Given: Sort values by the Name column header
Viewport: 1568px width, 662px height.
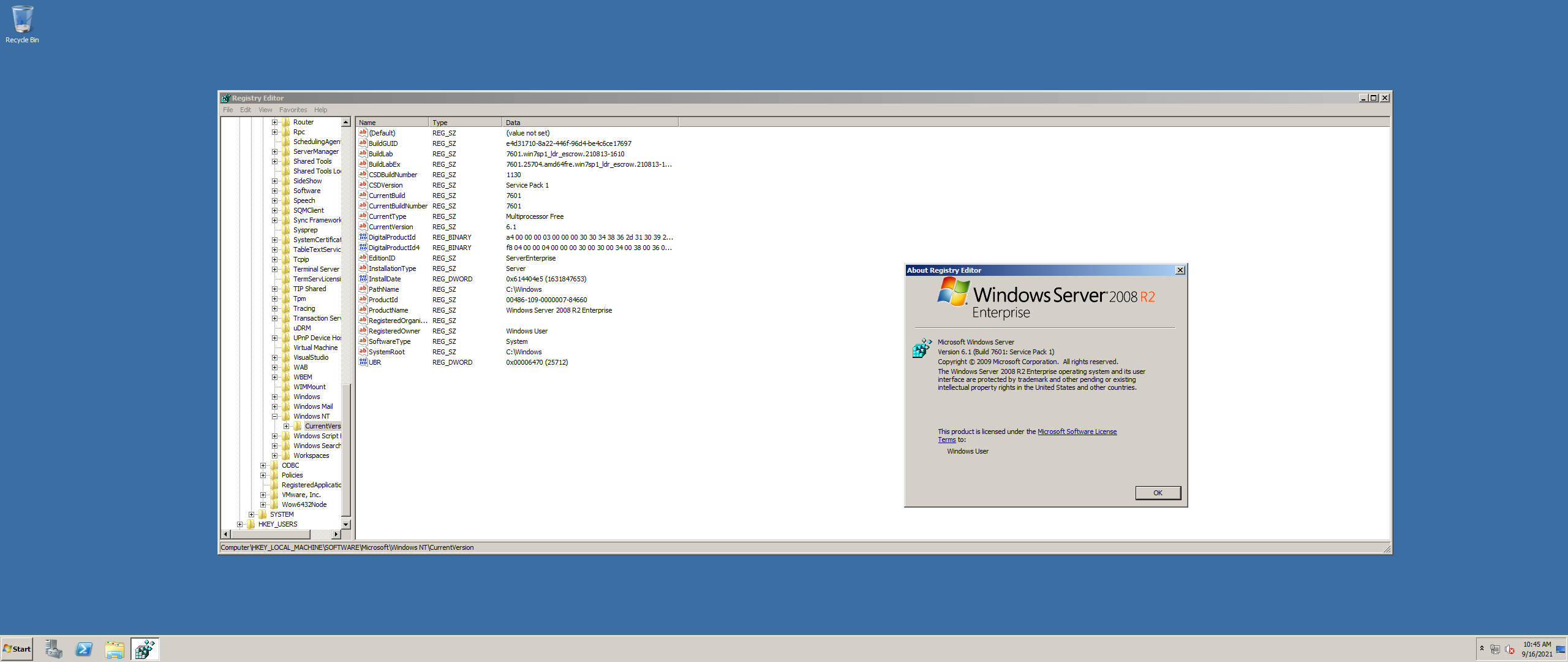Looking at the screenshot, I should point(392,123).
